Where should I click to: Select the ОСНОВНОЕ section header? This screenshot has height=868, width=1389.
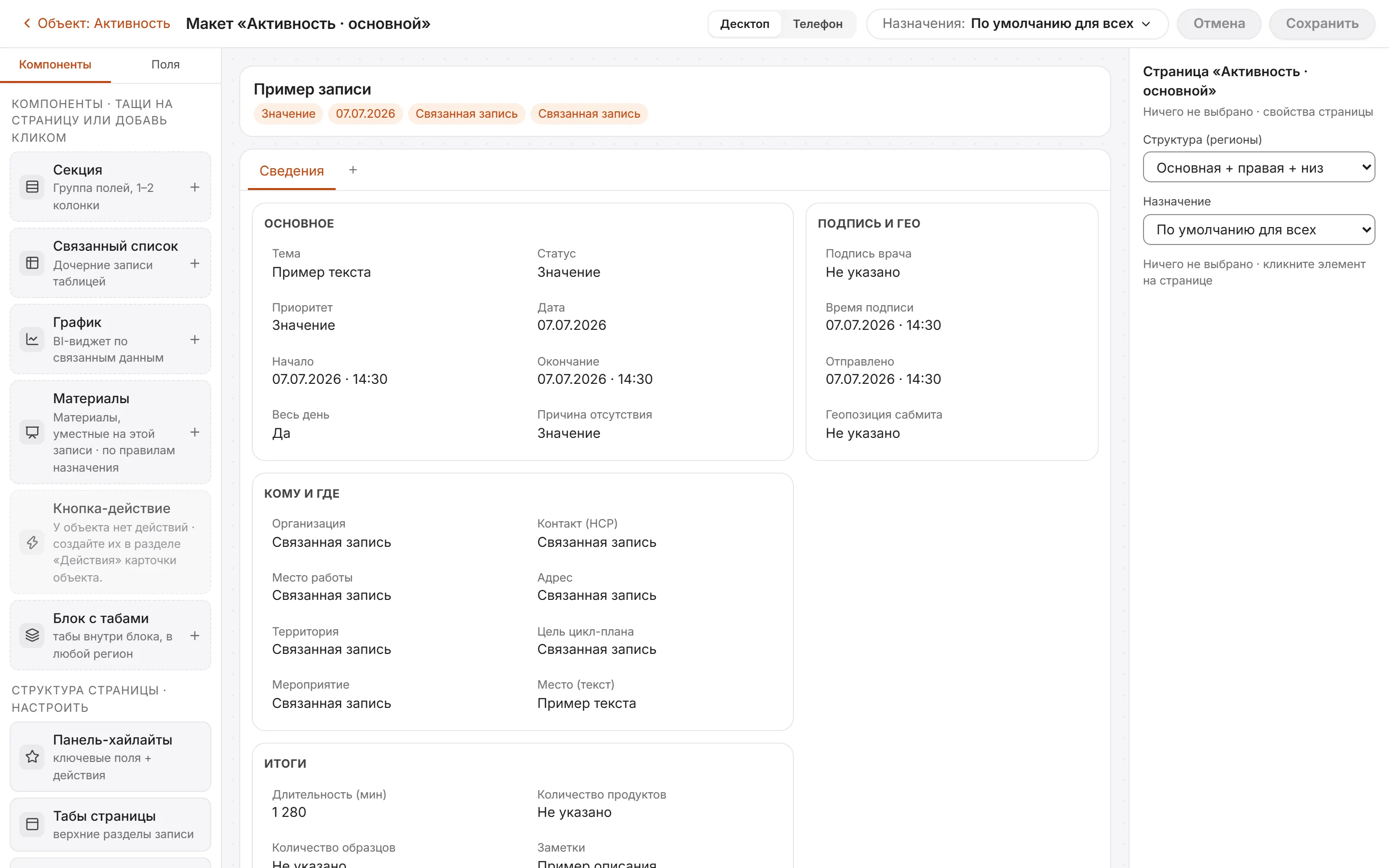pos(299,223)
